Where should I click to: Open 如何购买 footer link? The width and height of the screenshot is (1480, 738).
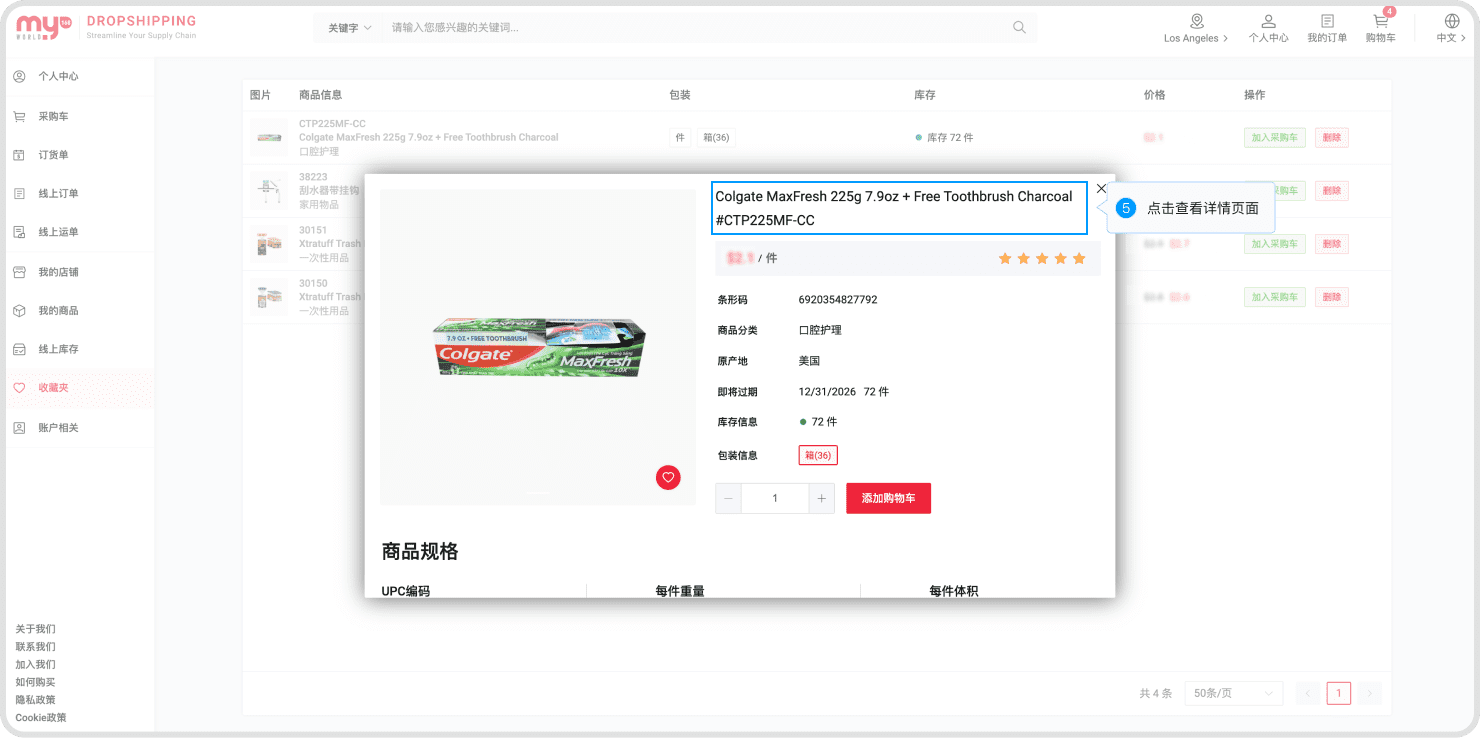(35, 682)
